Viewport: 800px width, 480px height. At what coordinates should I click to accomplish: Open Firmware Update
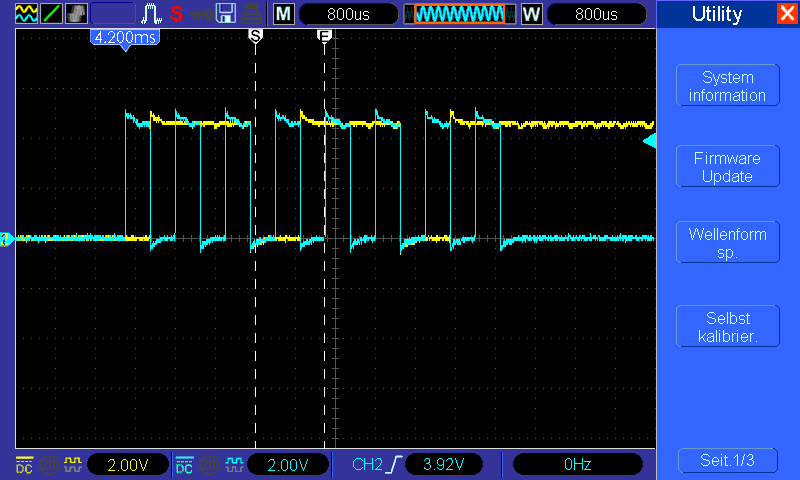point(728,166)
